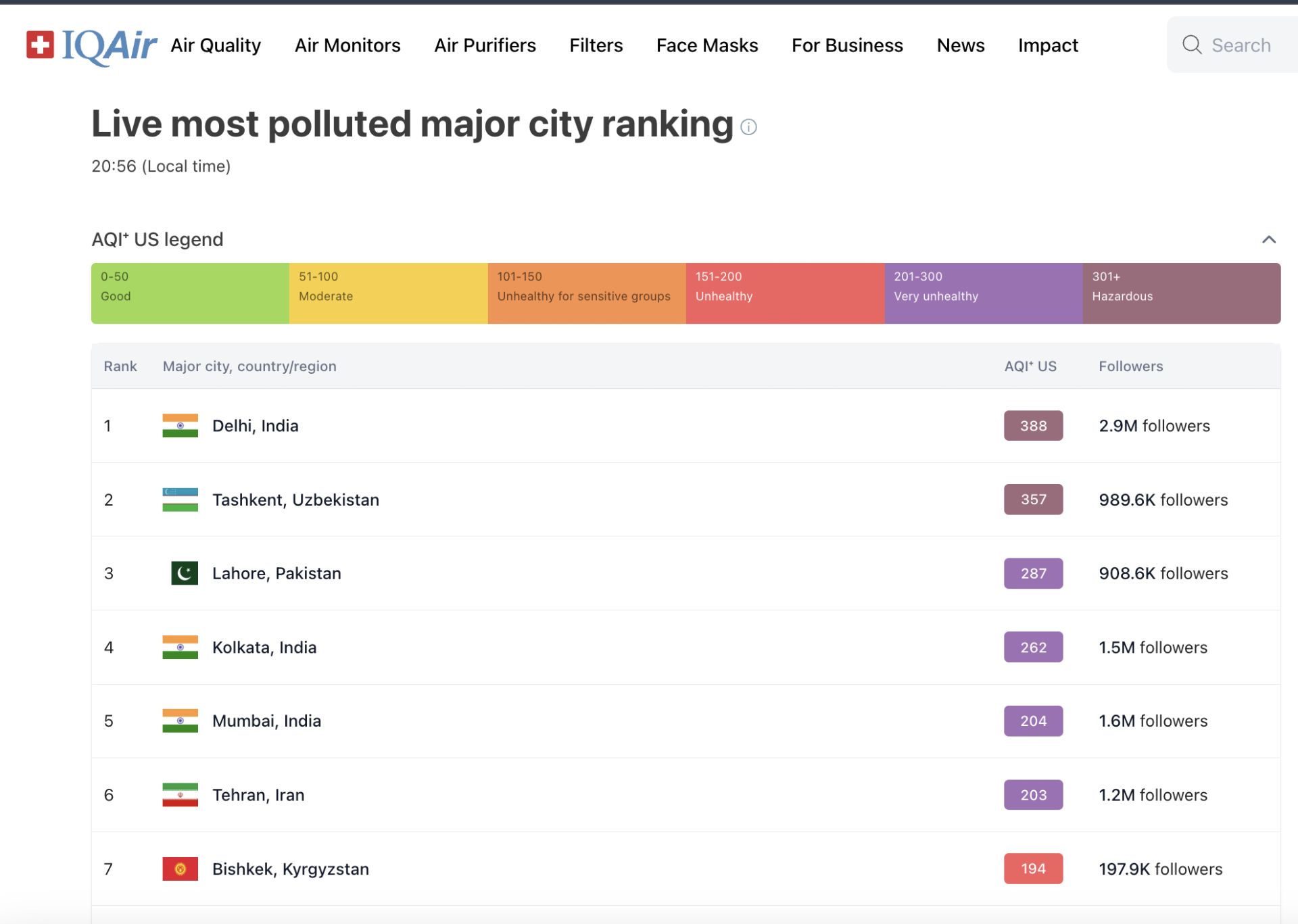1298x924 pixels.
Task: Click the info icon beside ranking title
Action: [748, 127]
